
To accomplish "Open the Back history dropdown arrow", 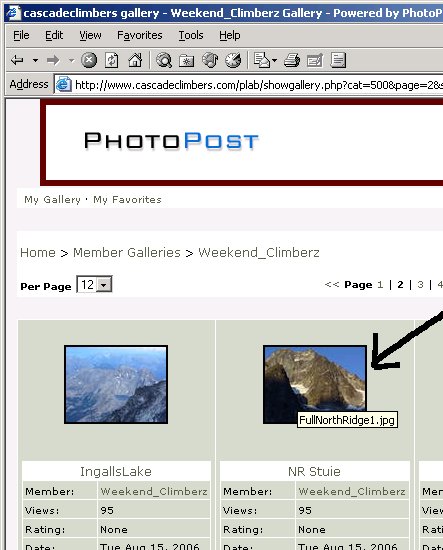I will click(x=35, y=60).
